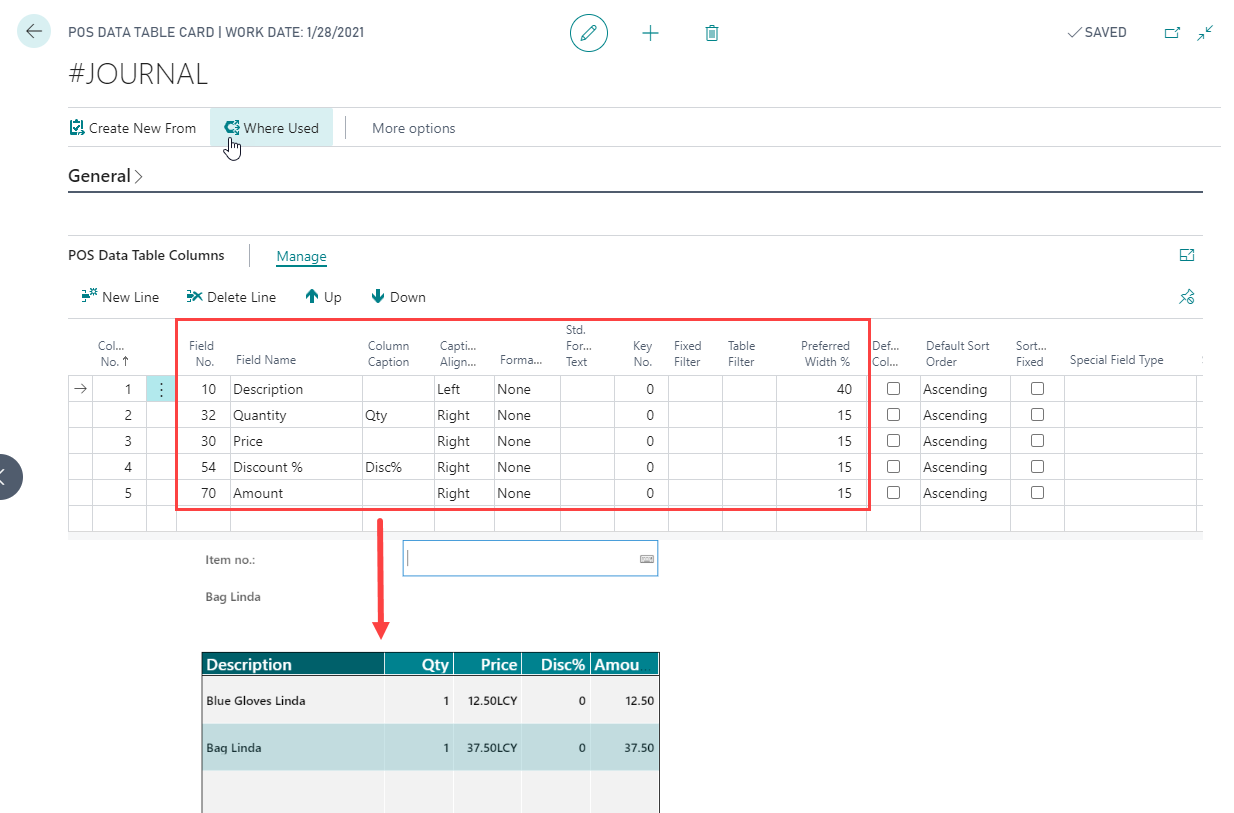This screenshot has height=813, width=1234.
Task: Open Caption Alignment for Description row
Action: [x=463, y=389]
